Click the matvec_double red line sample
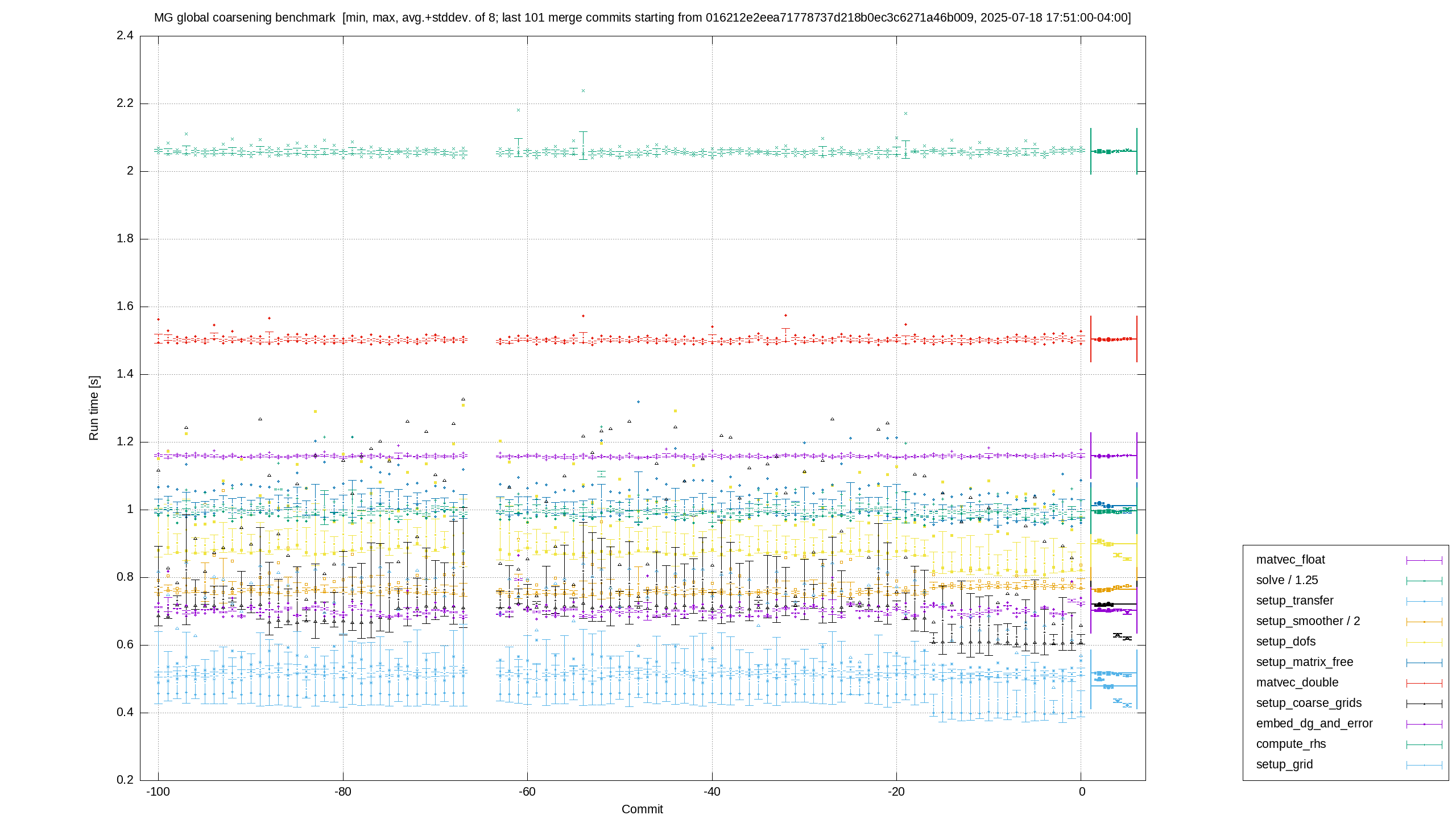The width and height of the screenshot is (1456, 819). [1424, 683]
